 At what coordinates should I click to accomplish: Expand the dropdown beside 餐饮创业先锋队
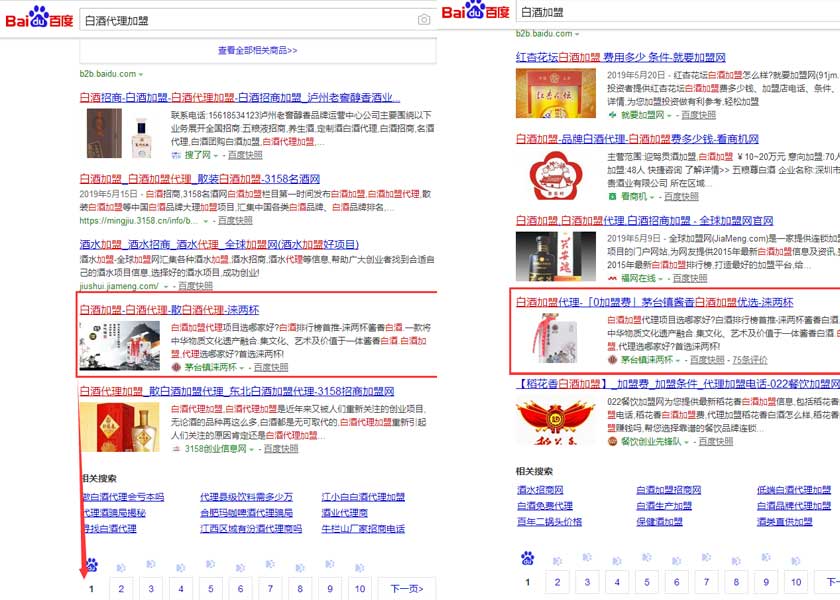pos(686,442)
